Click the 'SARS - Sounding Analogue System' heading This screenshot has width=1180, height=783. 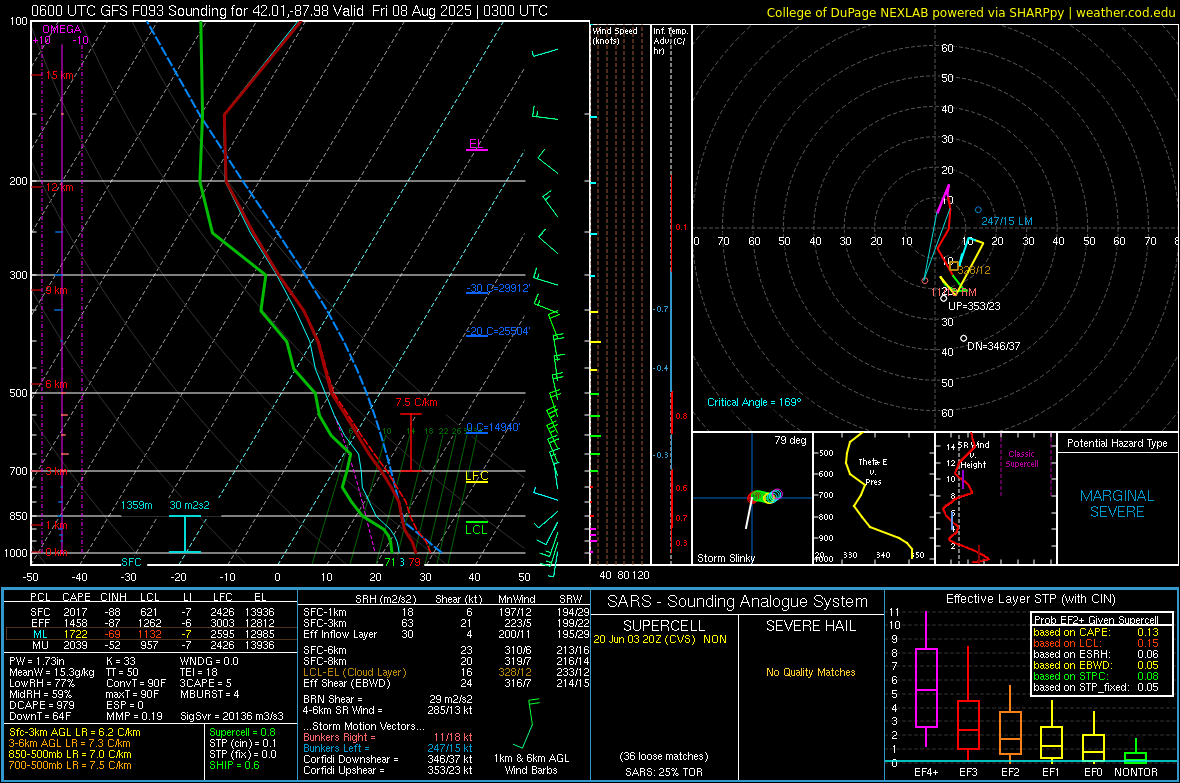click(738, 602)
